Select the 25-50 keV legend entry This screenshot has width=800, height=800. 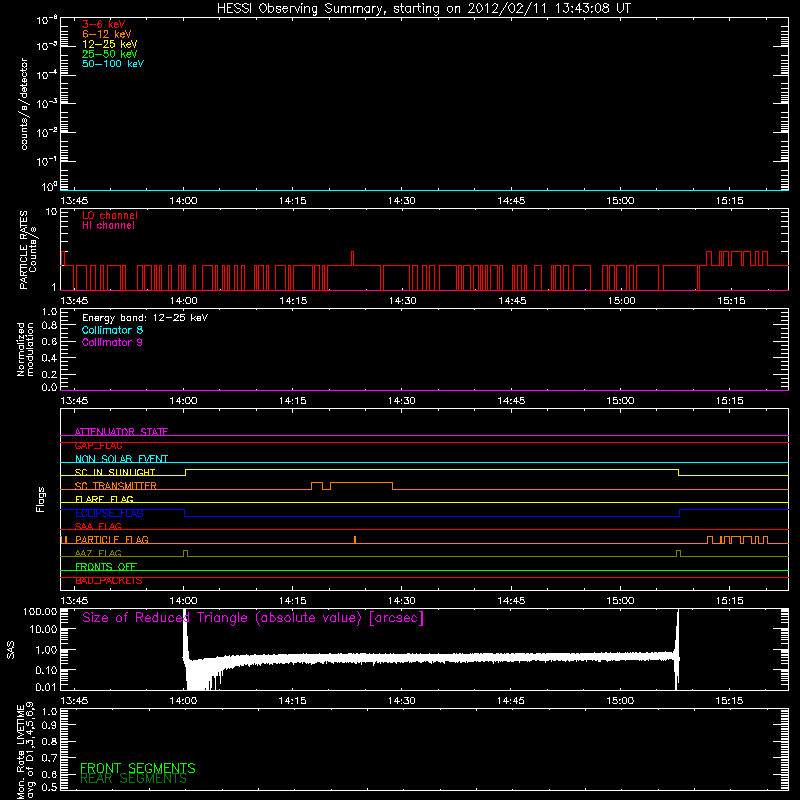point(110,54)
